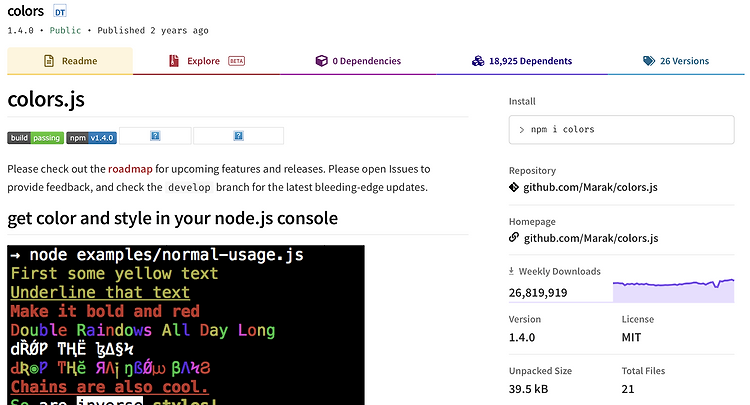Click the Weekly Downloads arrow icon

coord(511,271)
